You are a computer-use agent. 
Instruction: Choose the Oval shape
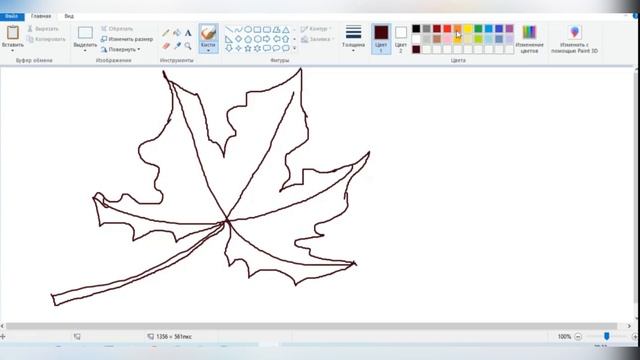coord(248,29)
